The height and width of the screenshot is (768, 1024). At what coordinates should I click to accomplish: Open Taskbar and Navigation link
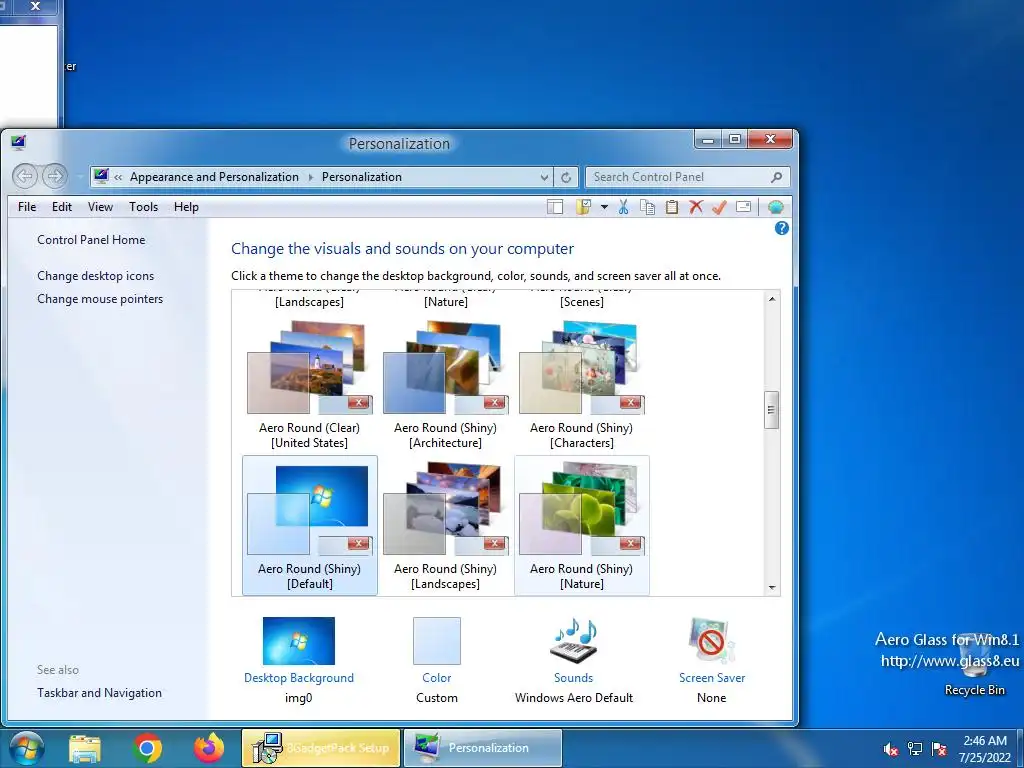click(x=99, y=693)
